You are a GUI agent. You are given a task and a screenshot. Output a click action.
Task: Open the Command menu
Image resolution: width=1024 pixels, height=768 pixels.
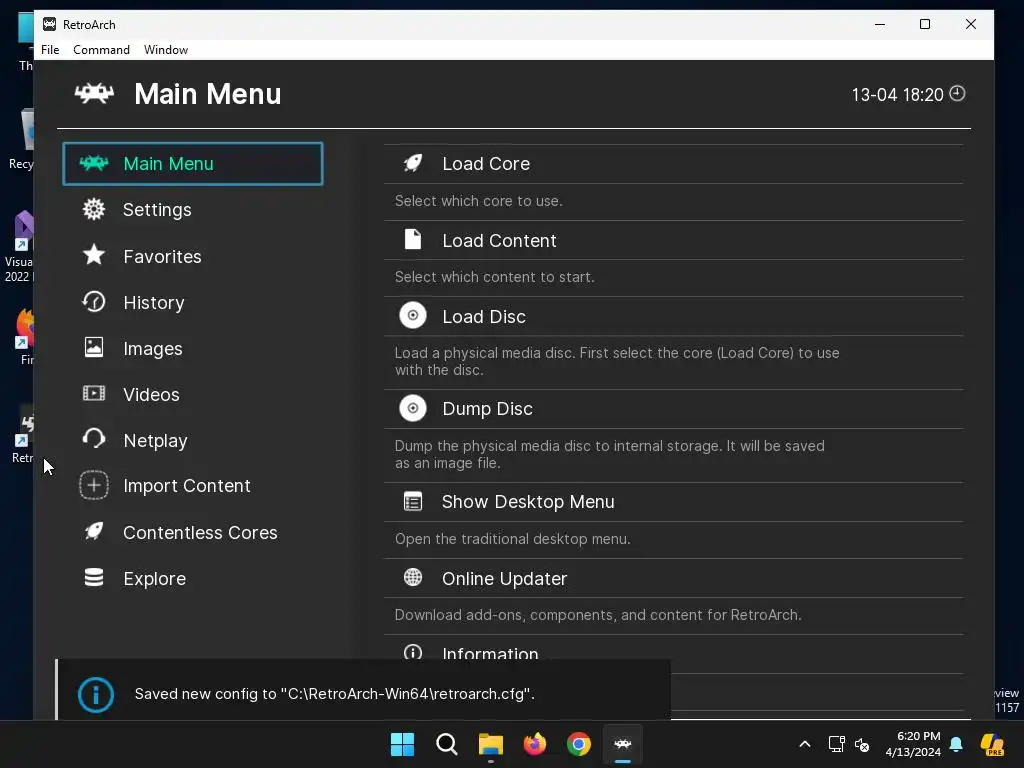click(101, 50)
